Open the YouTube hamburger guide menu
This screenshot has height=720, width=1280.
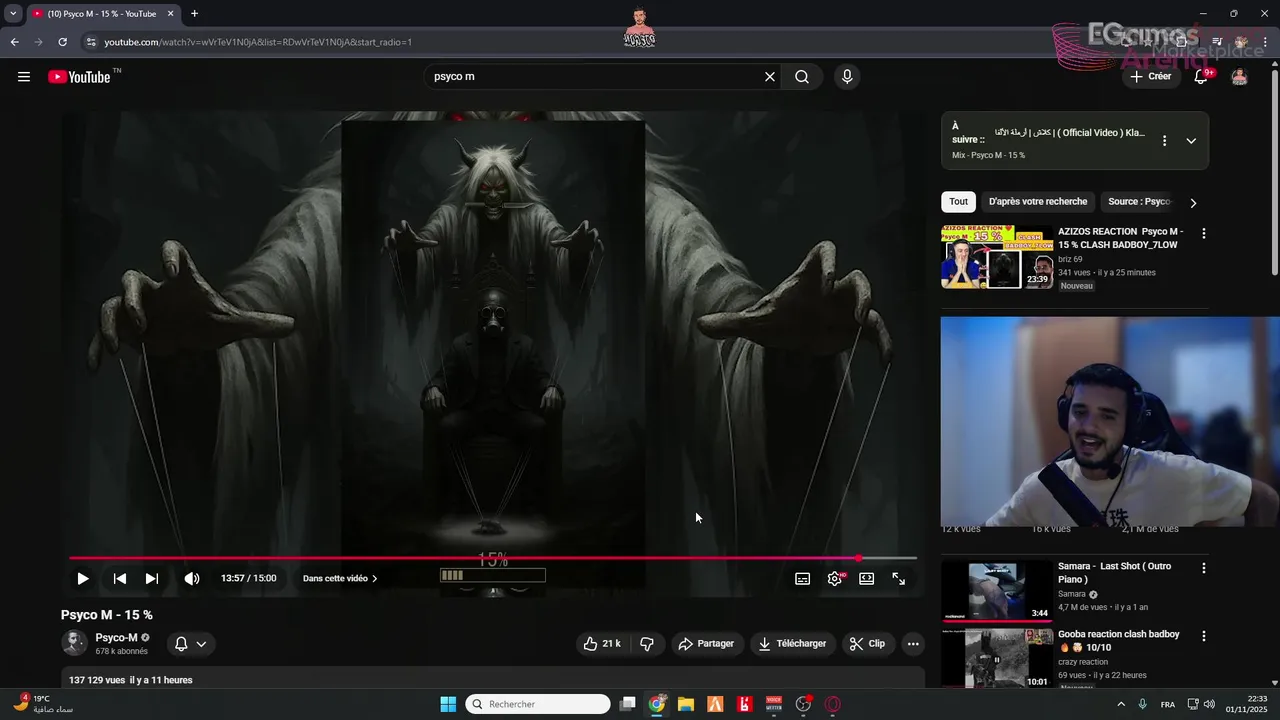(x=24, y=77)
